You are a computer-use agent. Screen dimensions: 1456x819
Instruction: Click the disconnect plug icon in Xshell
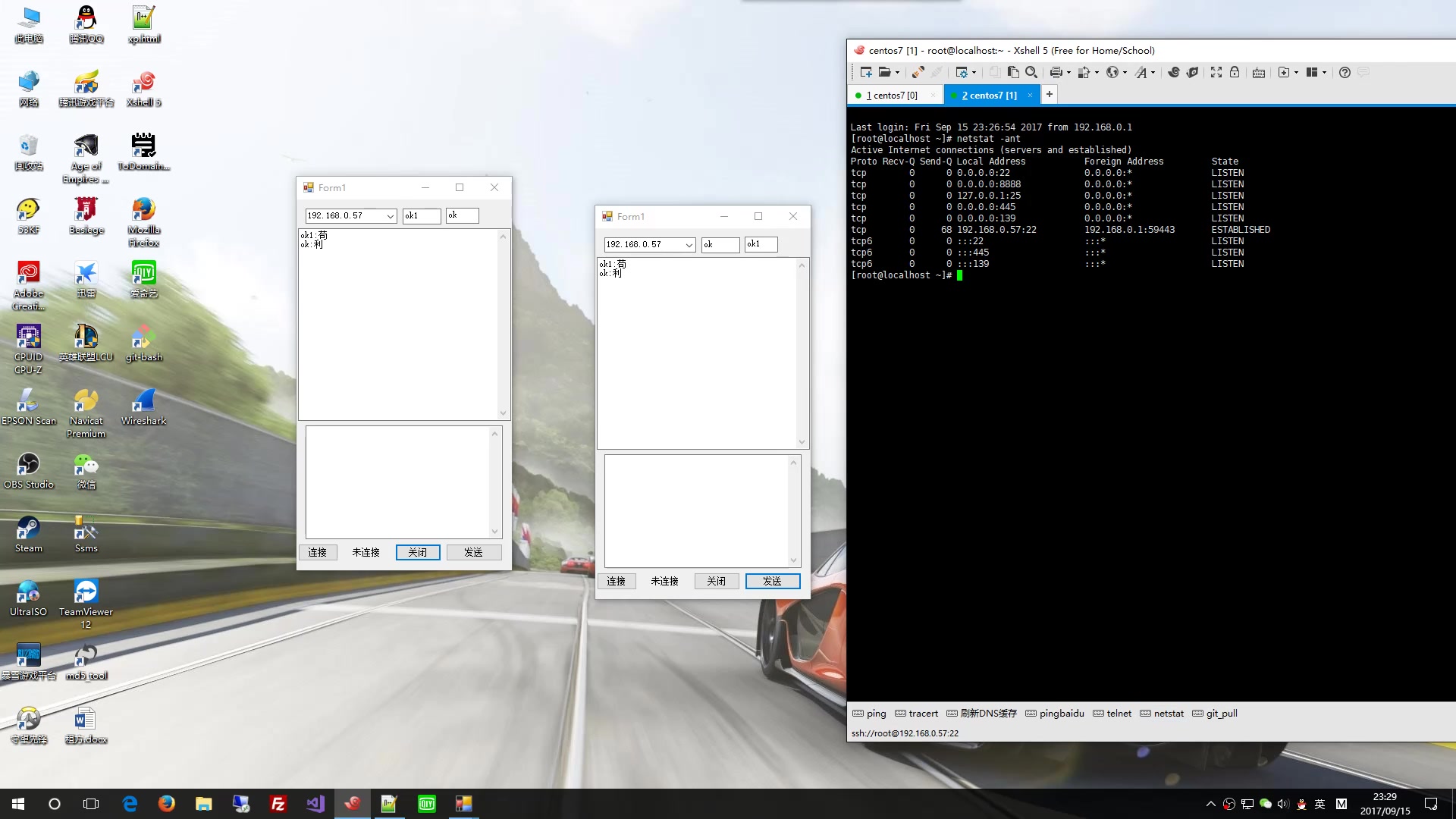918,73
